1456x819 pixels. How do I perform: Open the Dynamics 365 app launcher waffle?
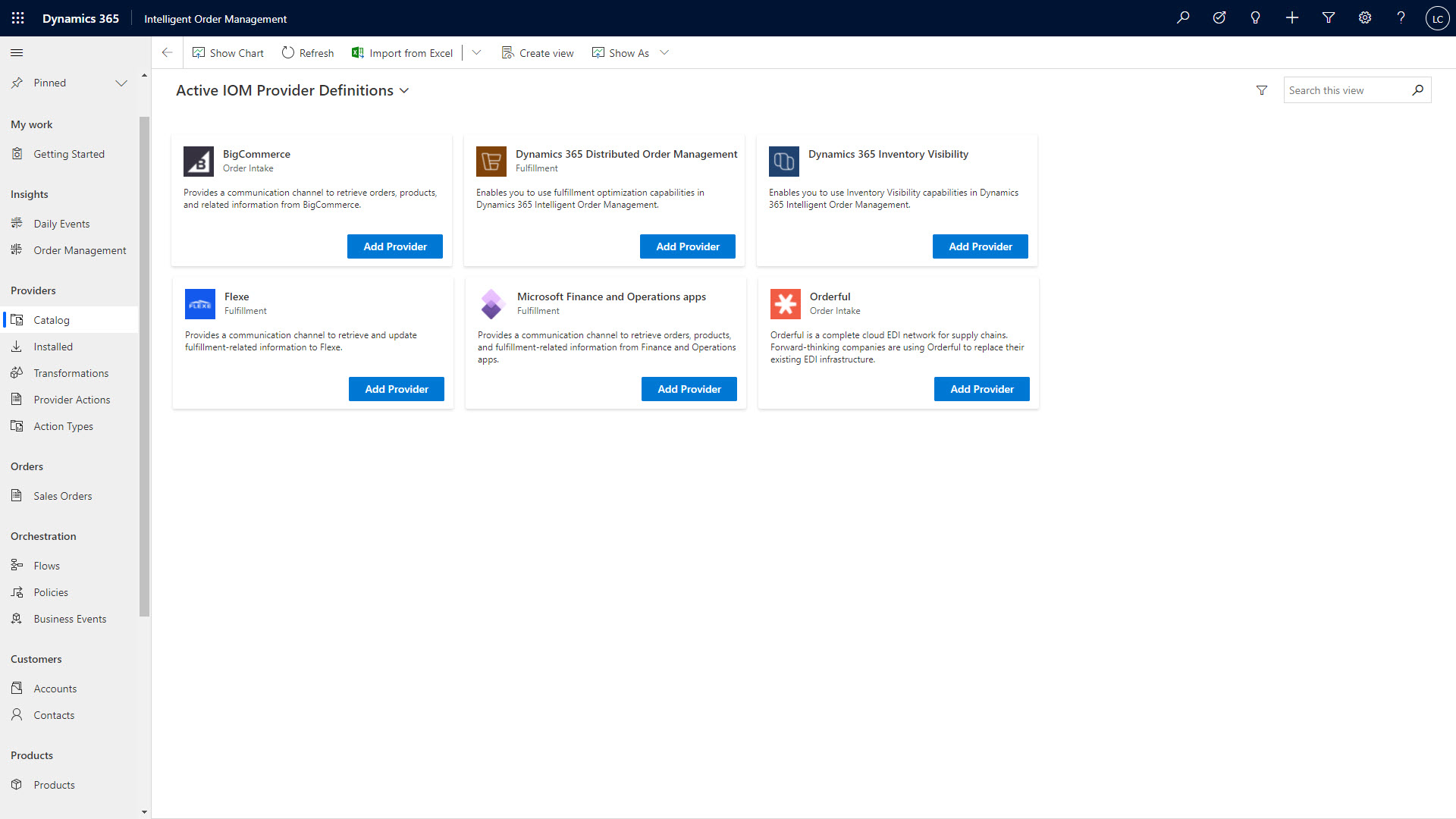(x=18, y=18)
